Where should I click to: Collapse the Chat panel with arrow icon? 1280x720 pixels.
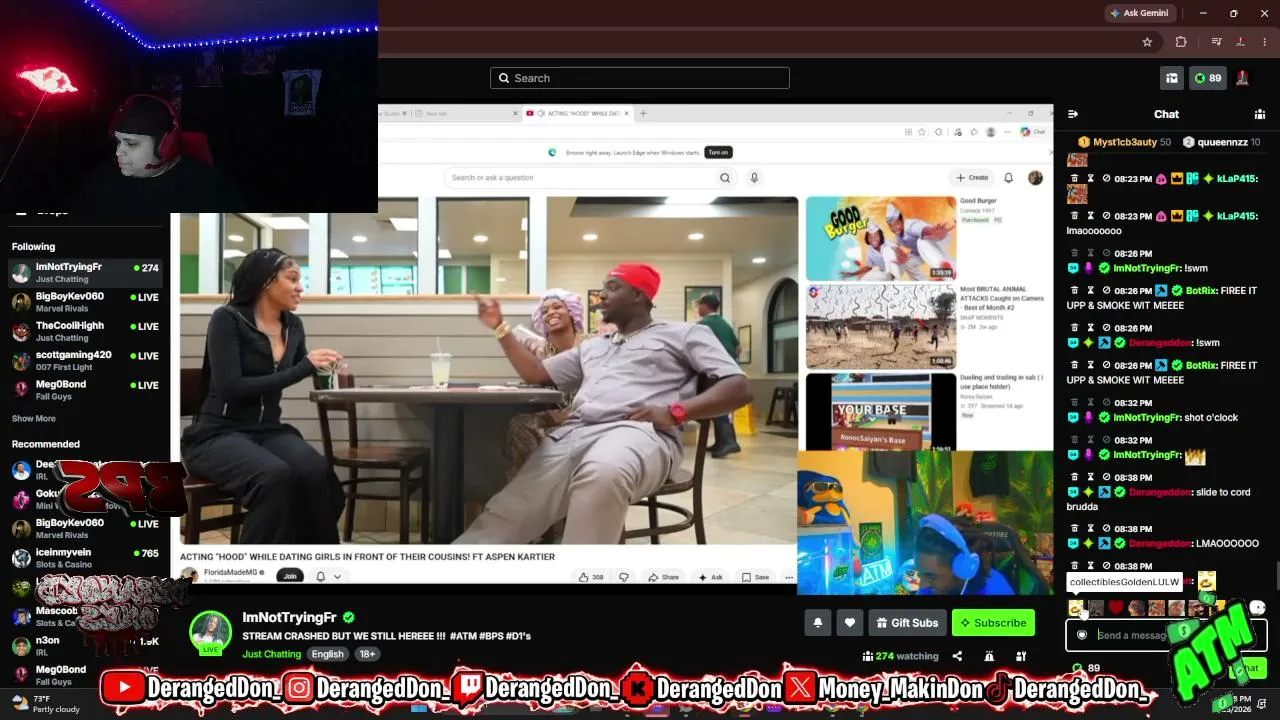click(1072, 114)
